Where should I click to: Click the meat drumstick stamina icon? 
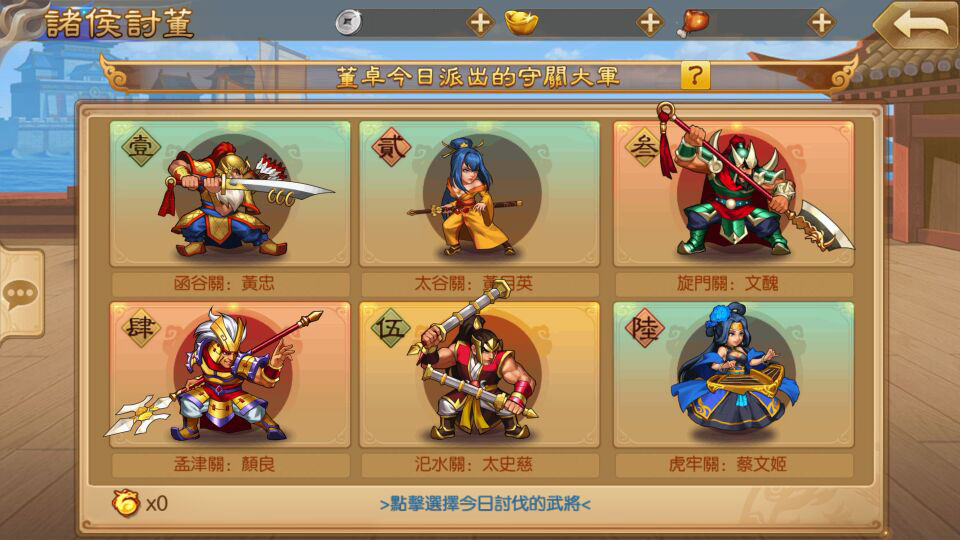pyautogui.click(x=692, y=23)
